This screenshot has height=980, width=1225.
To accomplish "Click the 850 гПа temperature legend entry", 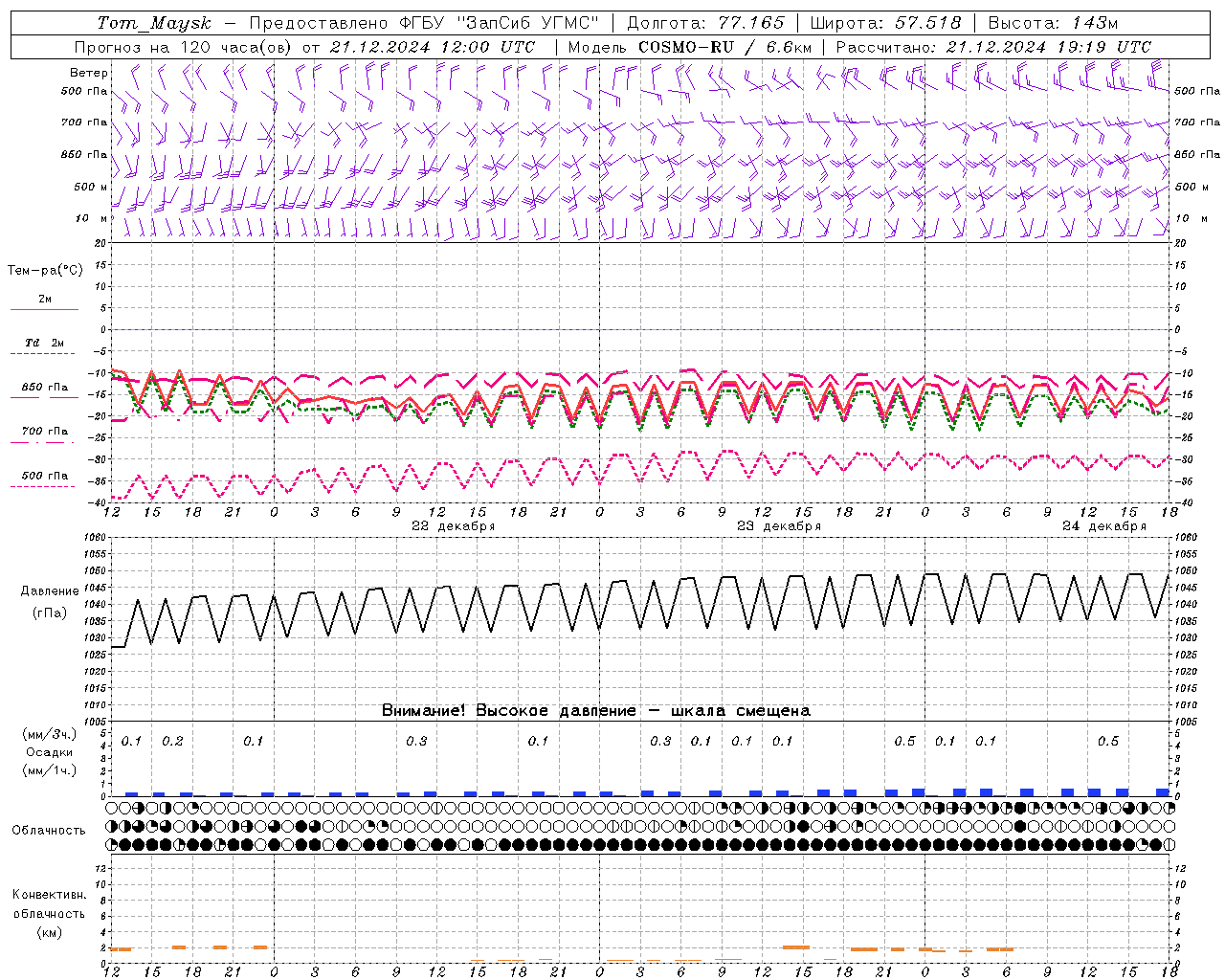I will (44, 388).
